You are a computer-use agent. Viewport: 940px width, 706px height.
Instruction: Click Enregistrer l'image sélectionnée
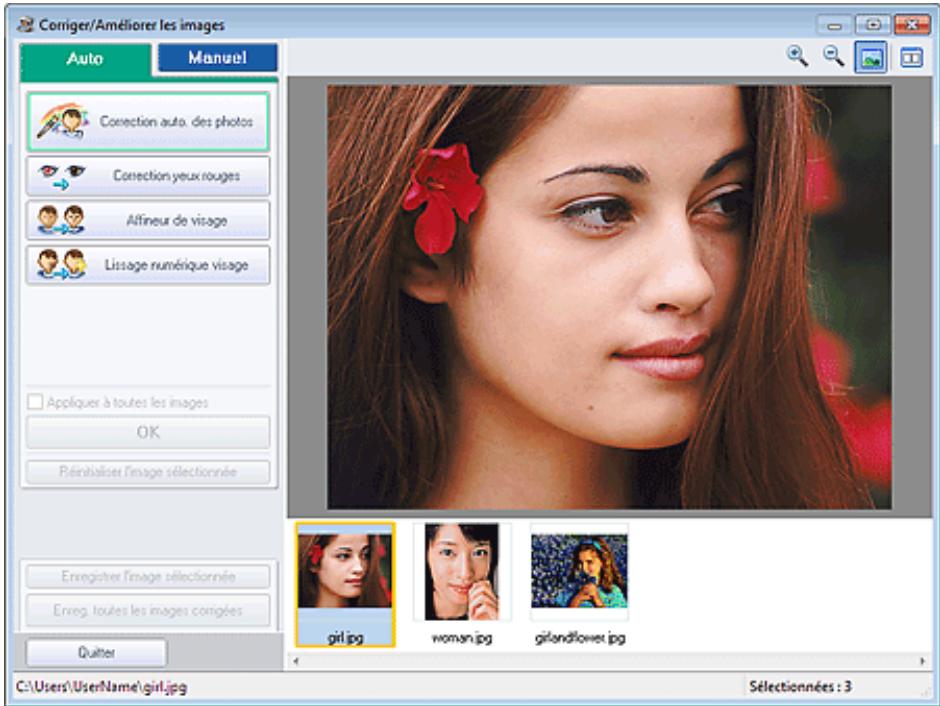coord(147,577)
